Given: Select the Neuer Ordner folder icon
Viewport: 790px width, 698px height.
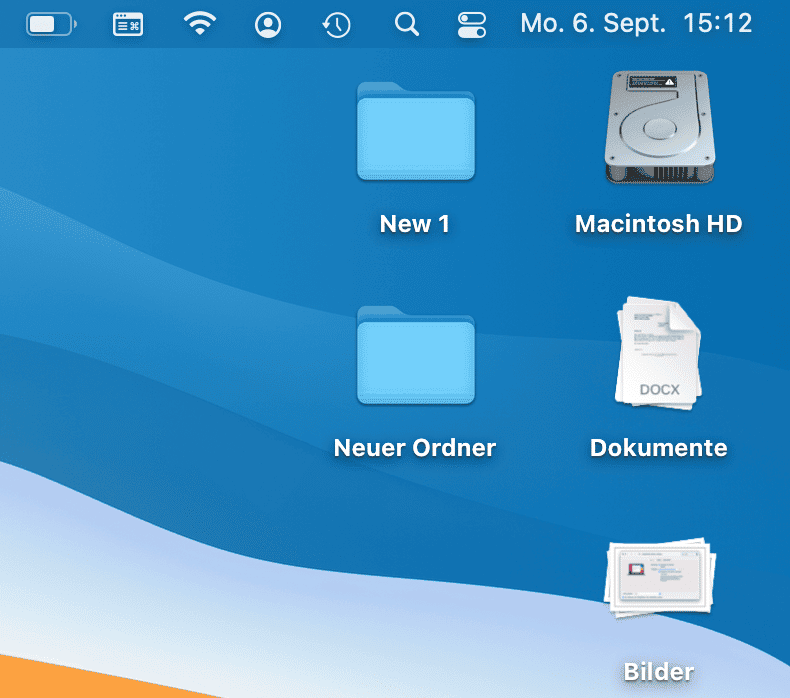Looking at the screenshot, I should [x=415, y=357].
